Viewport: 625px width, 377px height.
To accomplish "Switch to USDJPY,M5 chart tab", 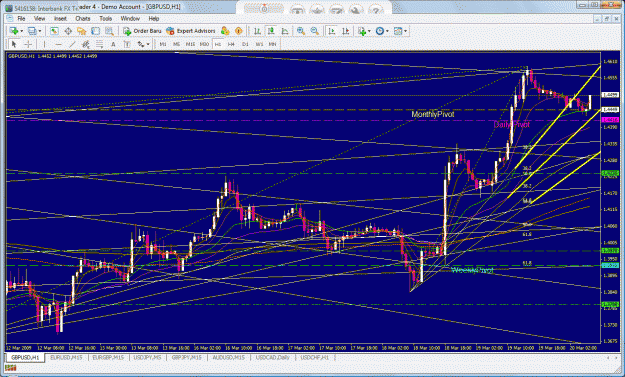I will pos(147,358).
